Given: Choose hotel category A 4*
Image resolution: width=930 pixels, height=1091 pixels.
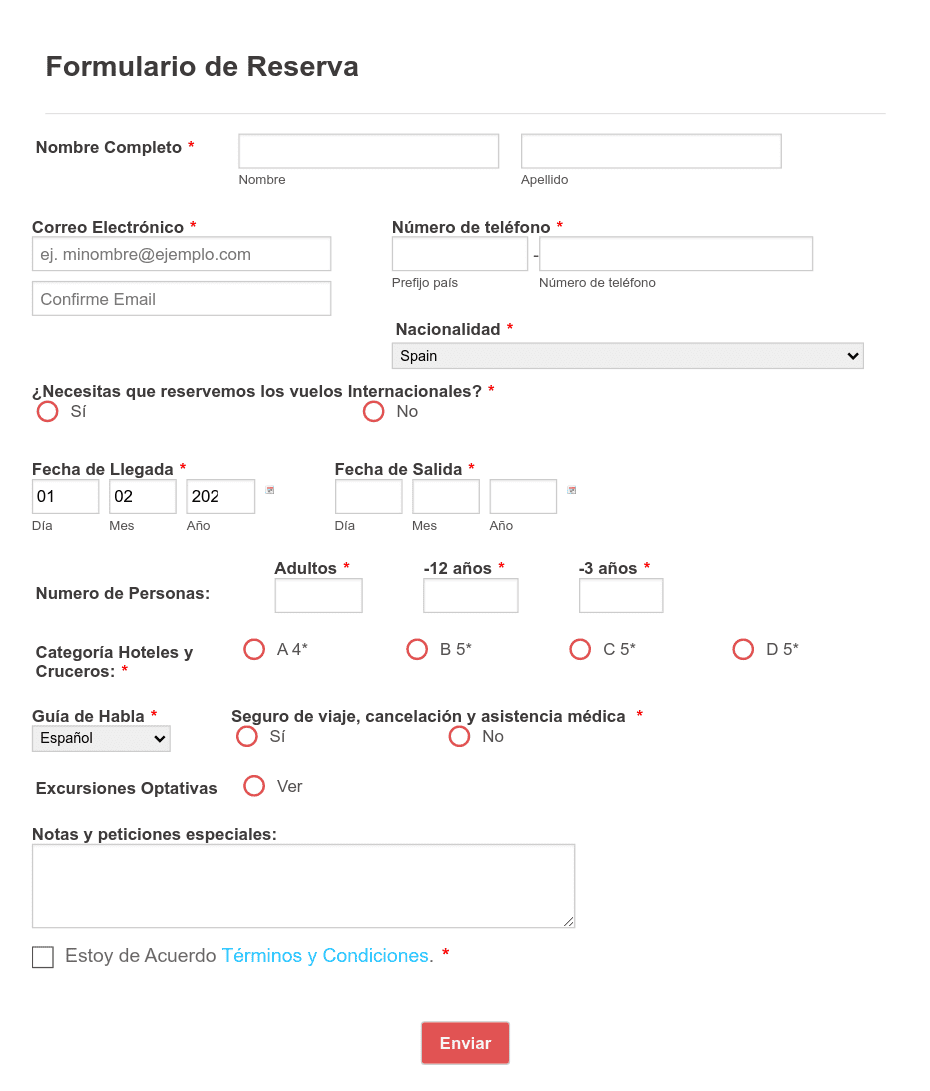Looking at the screenshot, I should 254,649.
